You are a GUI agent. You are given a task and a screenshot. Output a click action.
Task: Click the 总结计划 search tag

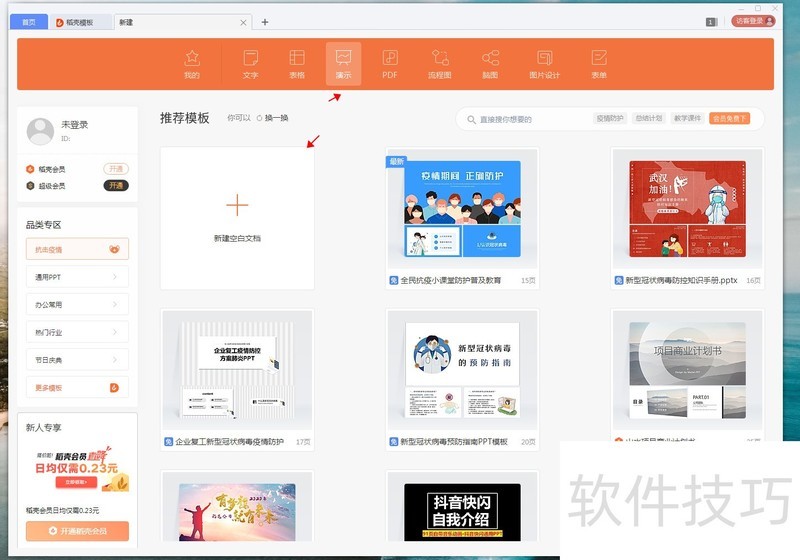point(648,118)
